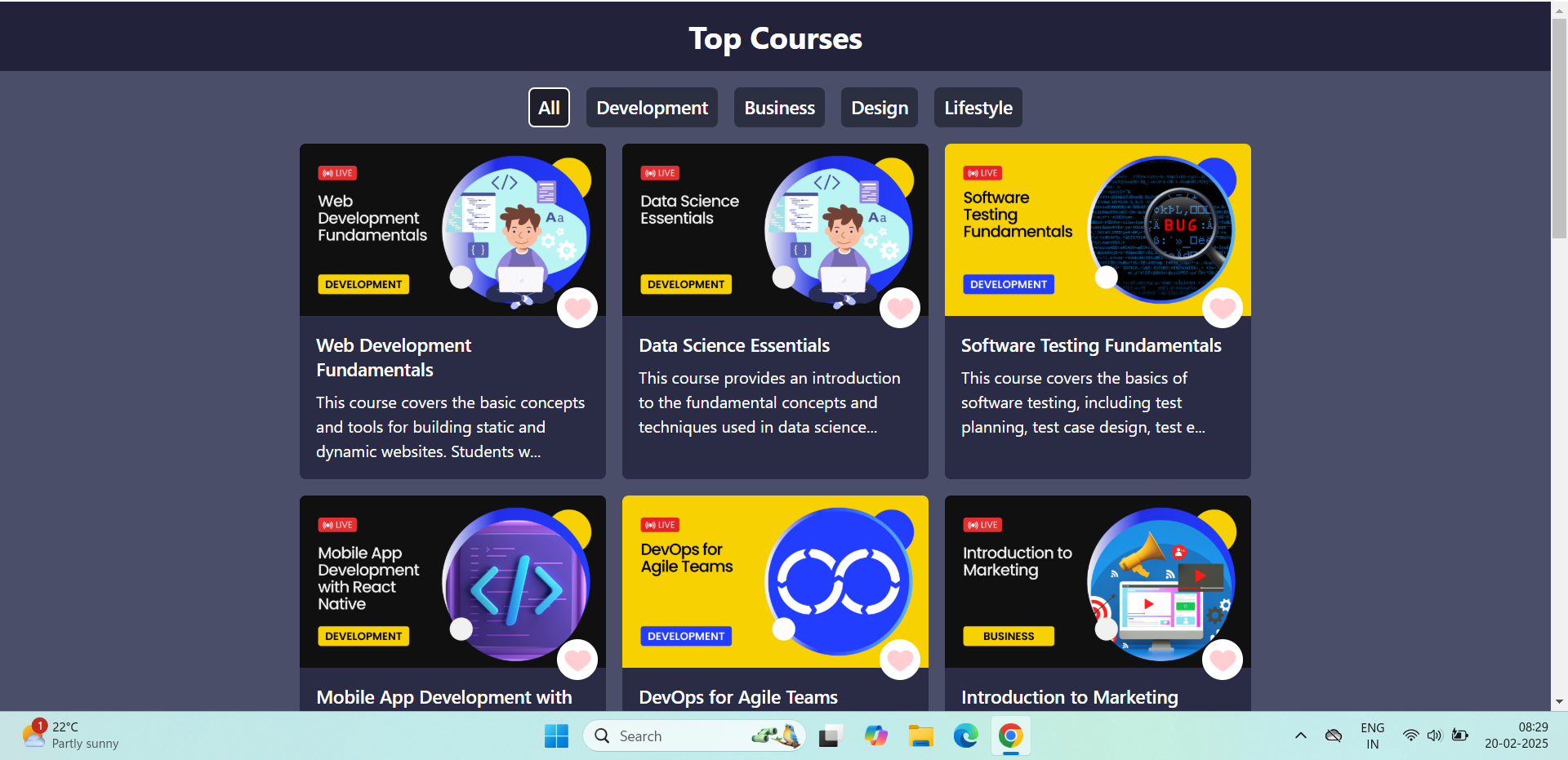Click DEVELOPMENT tag on Data Science card
Screen dimensions: 1568x760
point(686,284)
